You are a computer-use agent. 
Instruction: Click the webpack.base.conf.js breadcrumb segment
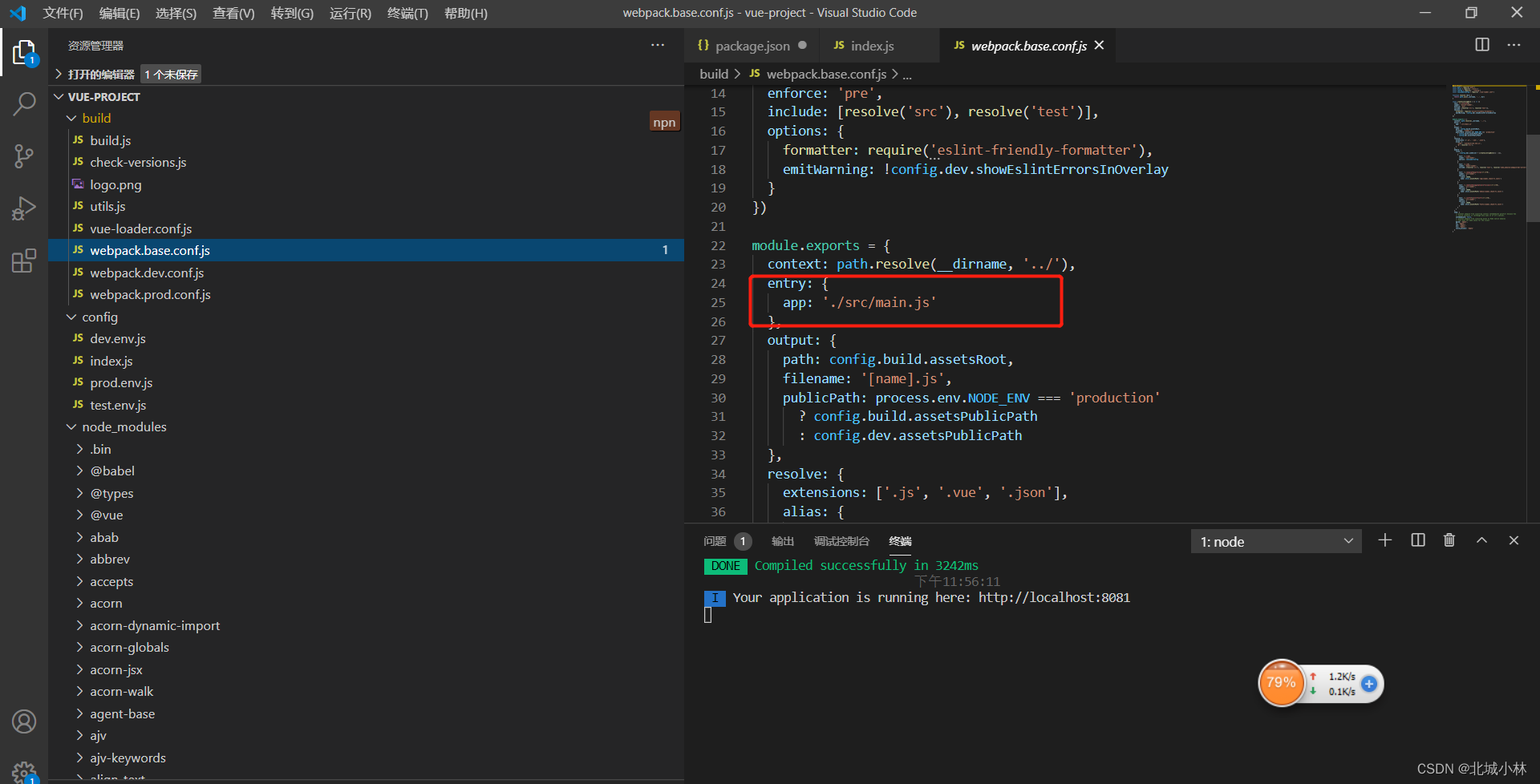826,74
